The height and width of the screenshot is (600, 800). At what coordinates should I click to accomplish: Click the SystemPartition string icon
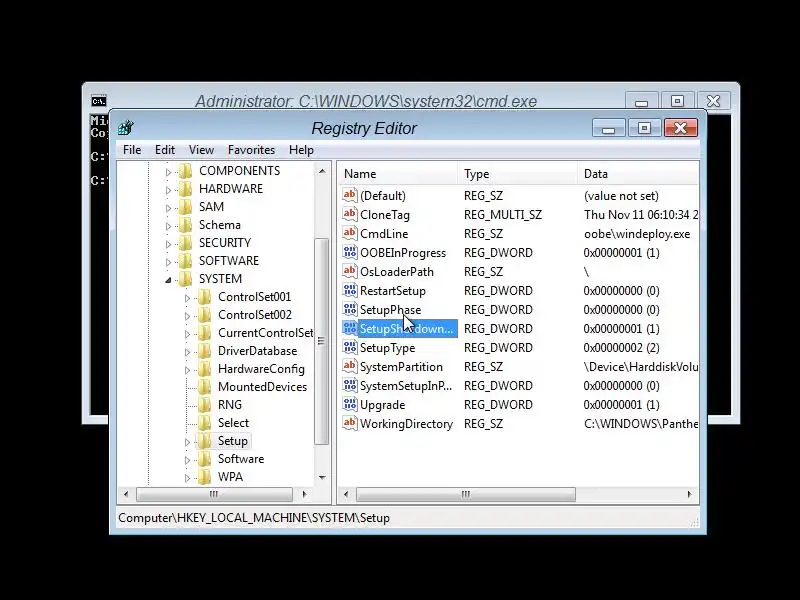349,366
